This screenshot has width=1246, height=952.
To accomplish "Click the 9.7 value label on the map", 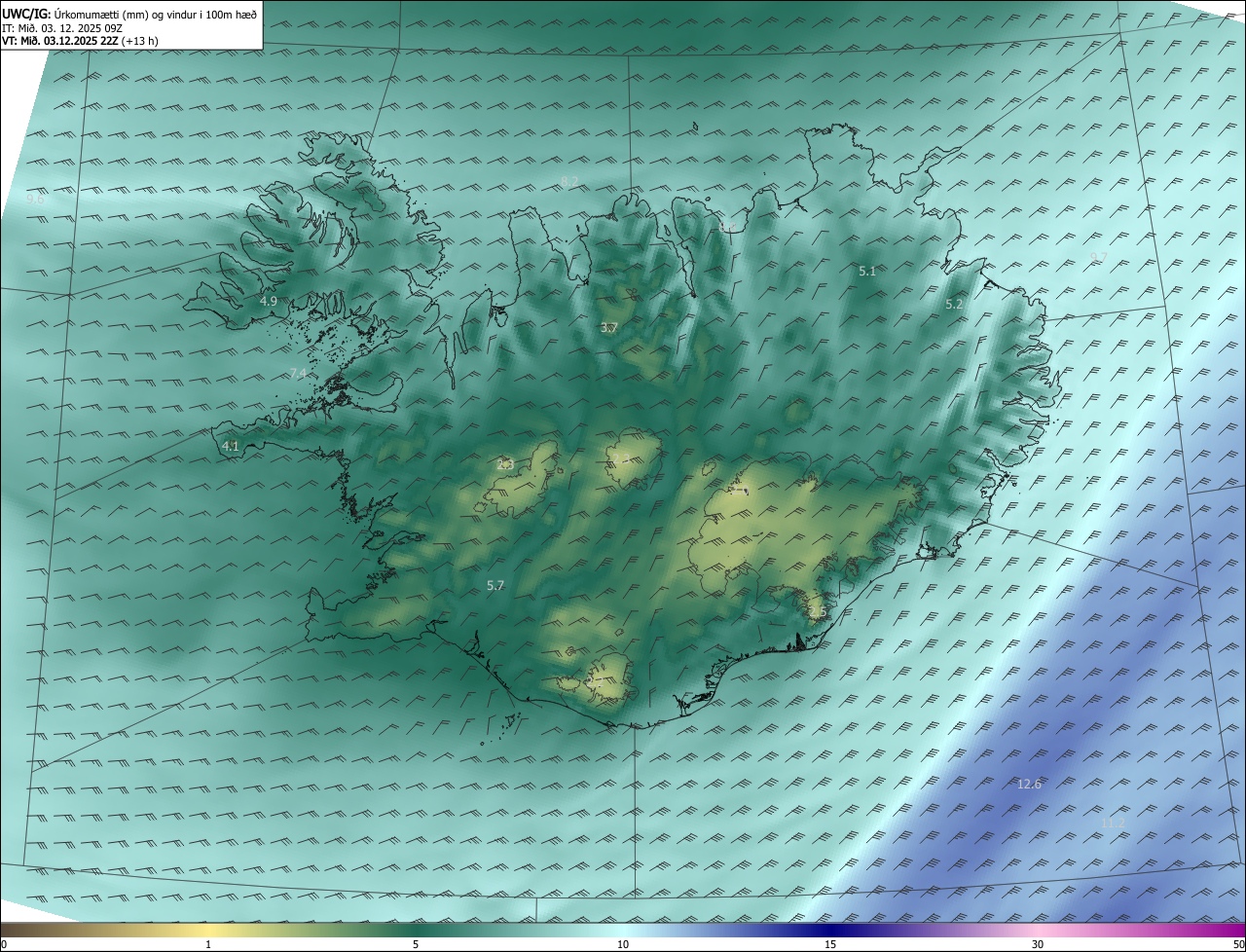I will tap(1099, 257).
